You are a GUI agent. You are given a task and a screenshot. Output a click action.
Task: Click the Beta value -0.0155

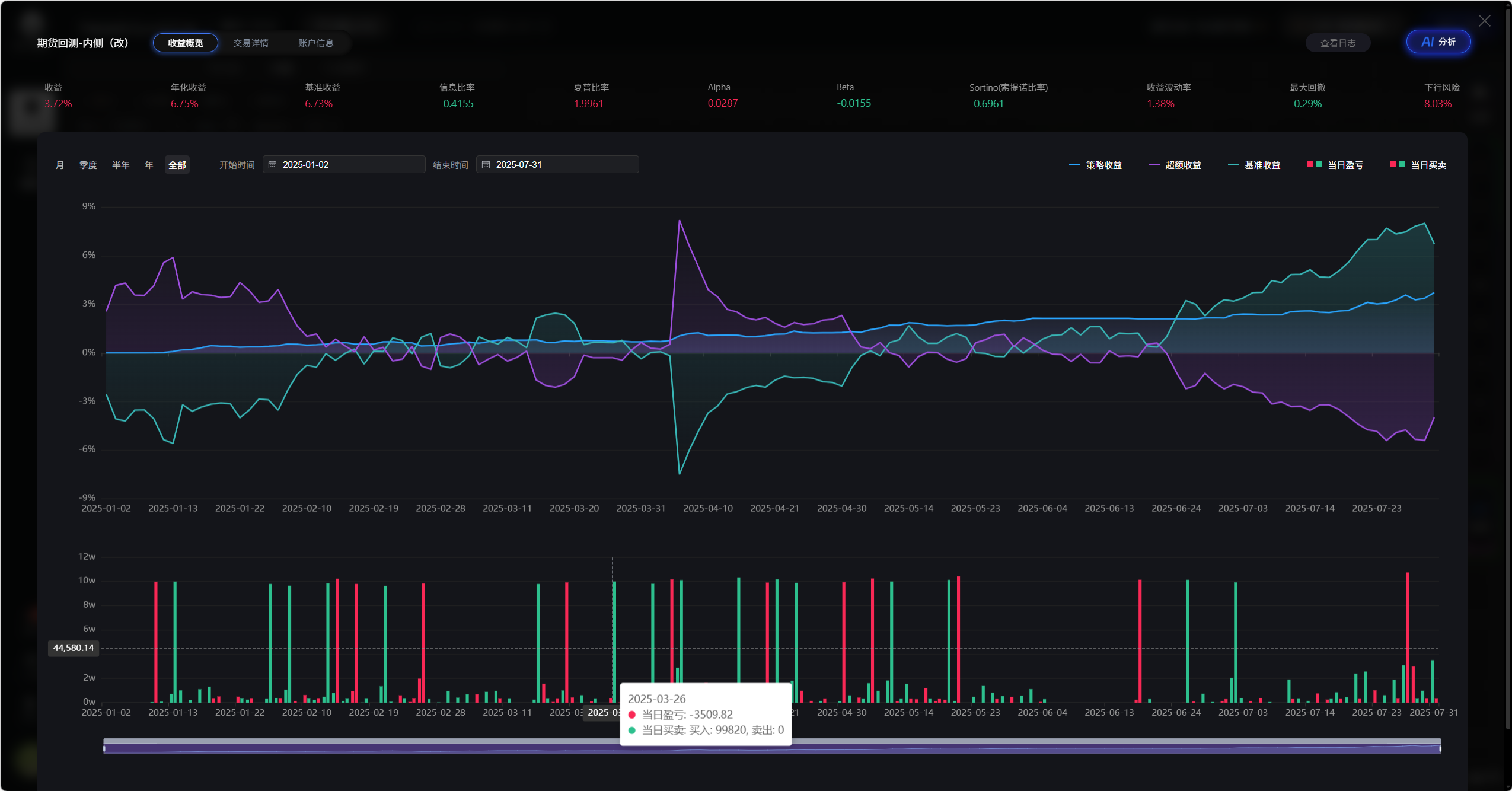[x=854, y=103]
